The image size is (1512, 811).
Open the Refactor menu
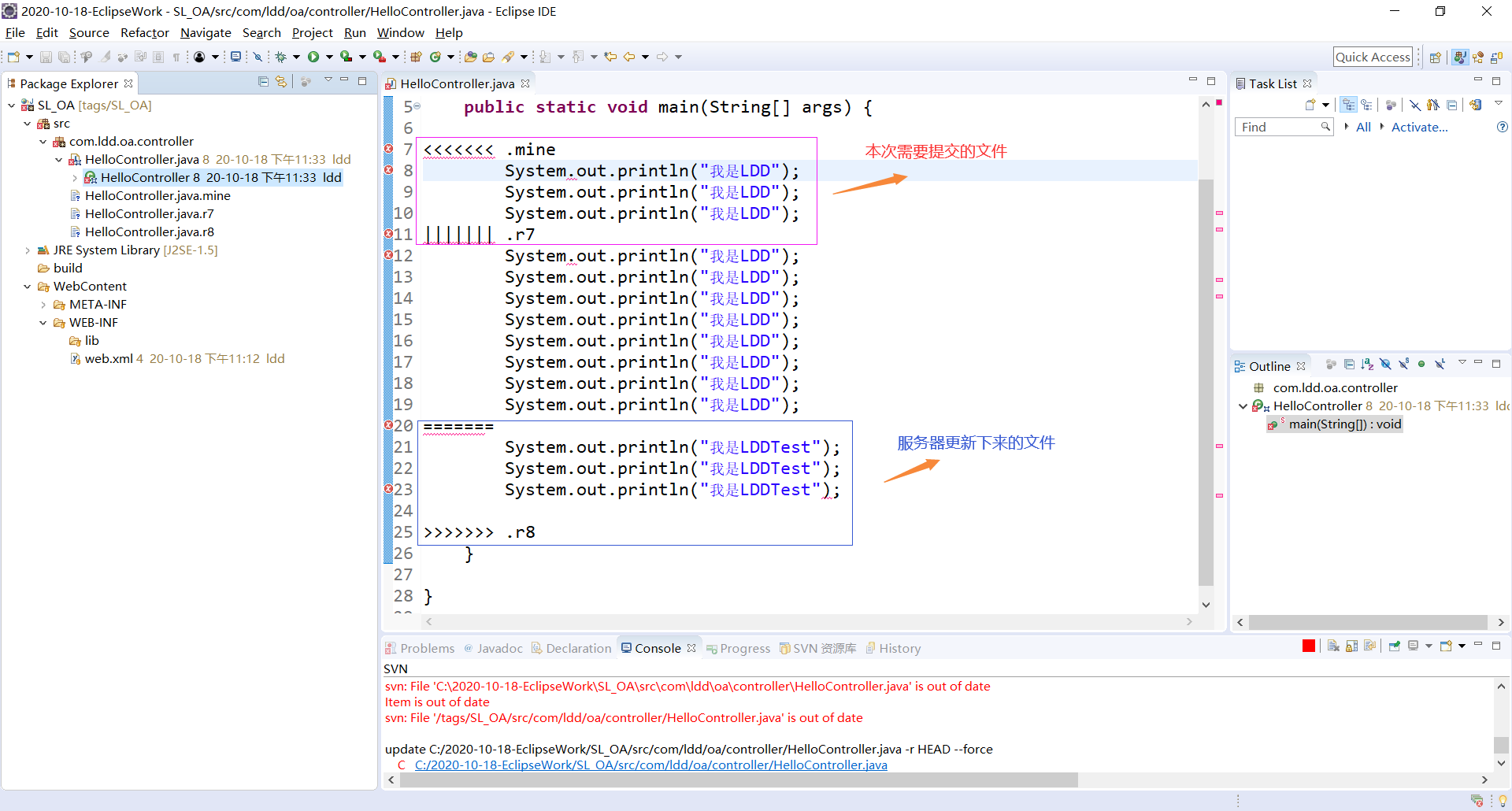coord(144,32)
